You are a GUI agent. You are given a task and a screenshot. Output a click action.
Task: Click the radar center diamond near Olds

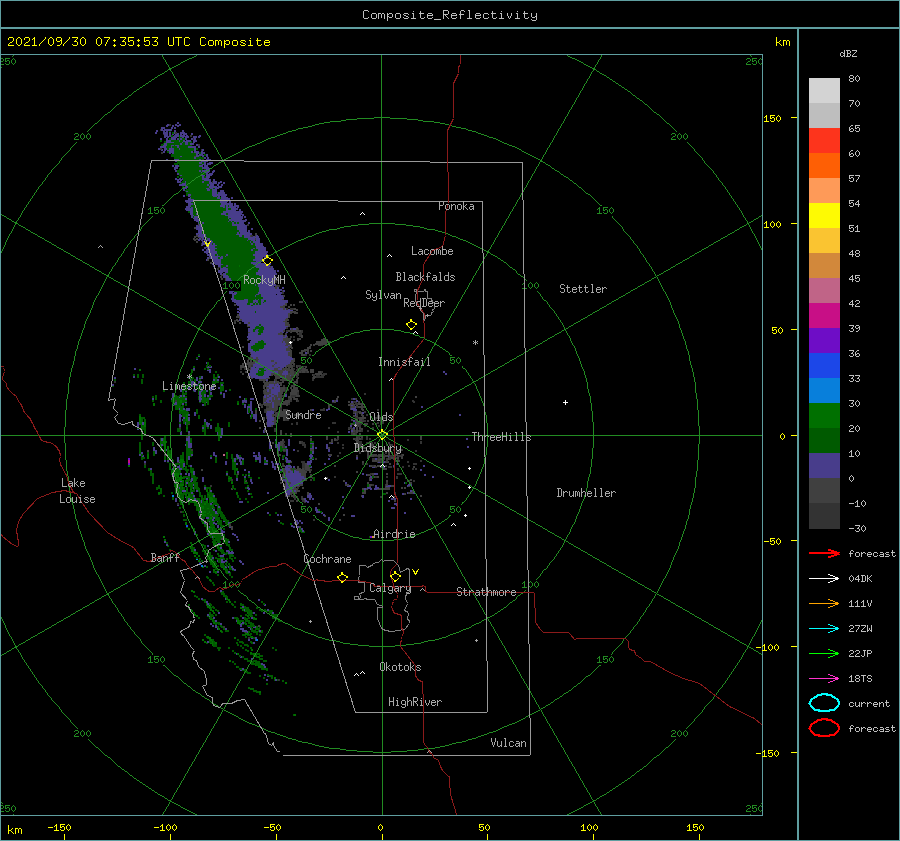pos(382,435)
